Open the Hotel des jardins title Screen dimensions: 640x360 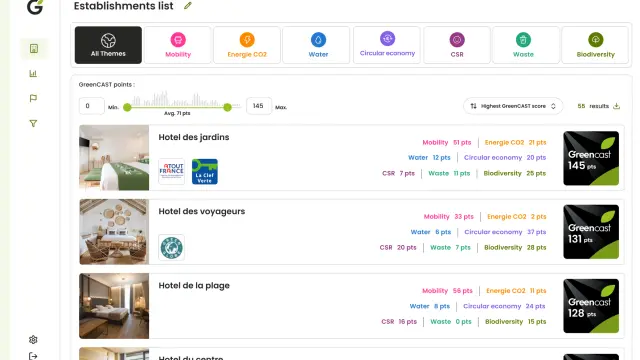pyautogui.click(x=194, y=137)
